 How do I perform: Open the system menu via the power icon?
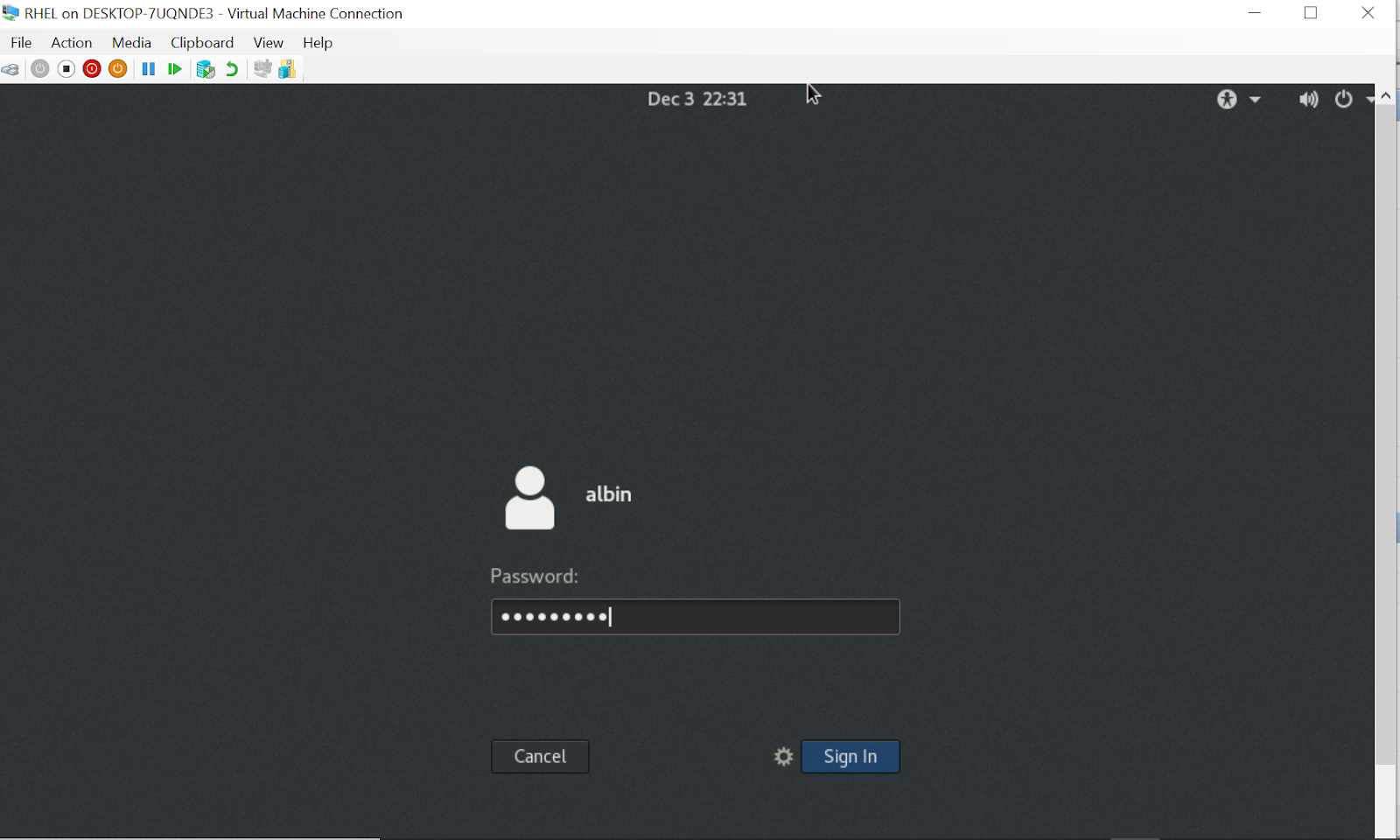1344,99
